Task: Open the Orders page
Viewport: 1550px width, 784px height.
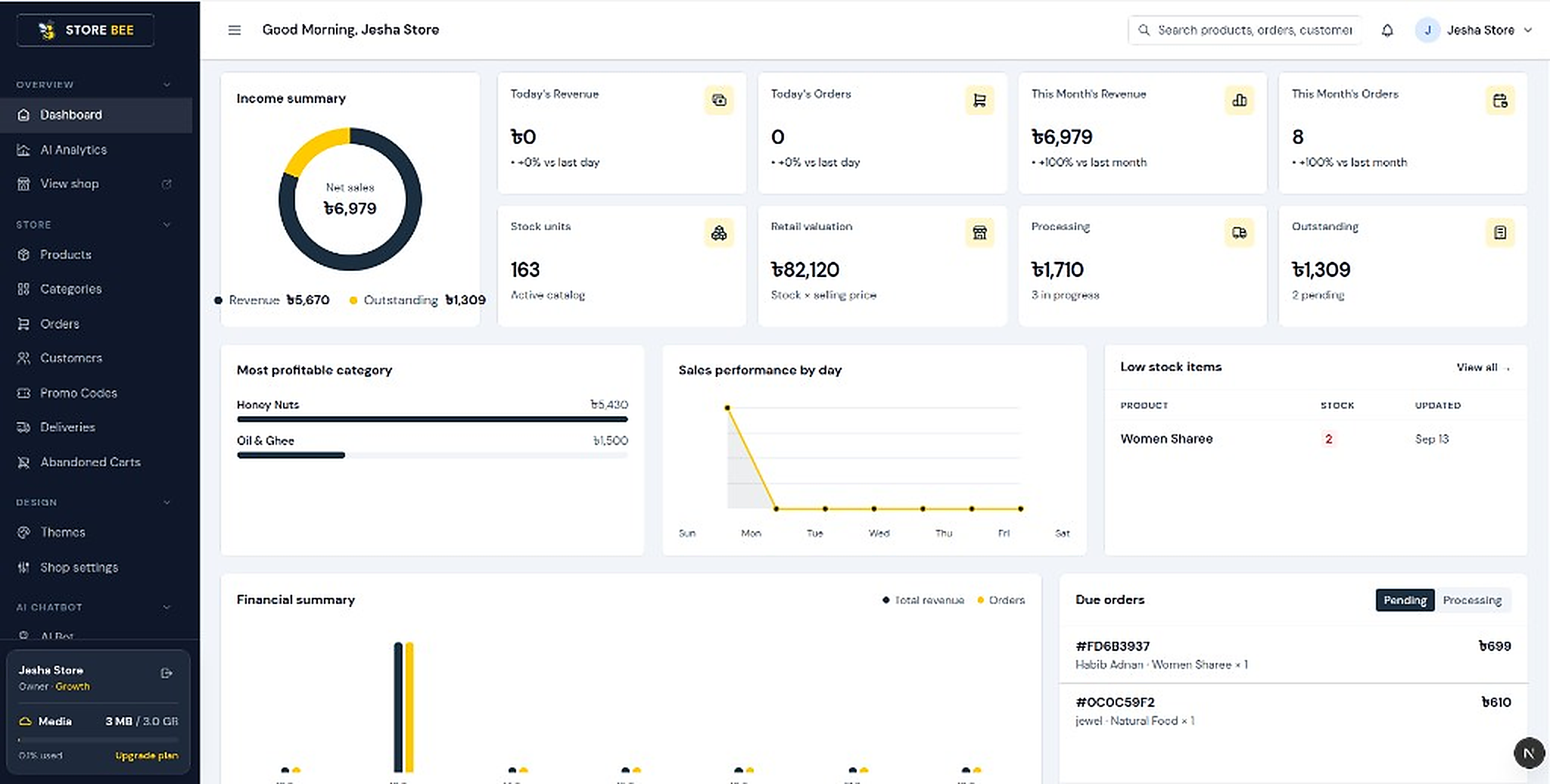Action: (x=96, y=324)
